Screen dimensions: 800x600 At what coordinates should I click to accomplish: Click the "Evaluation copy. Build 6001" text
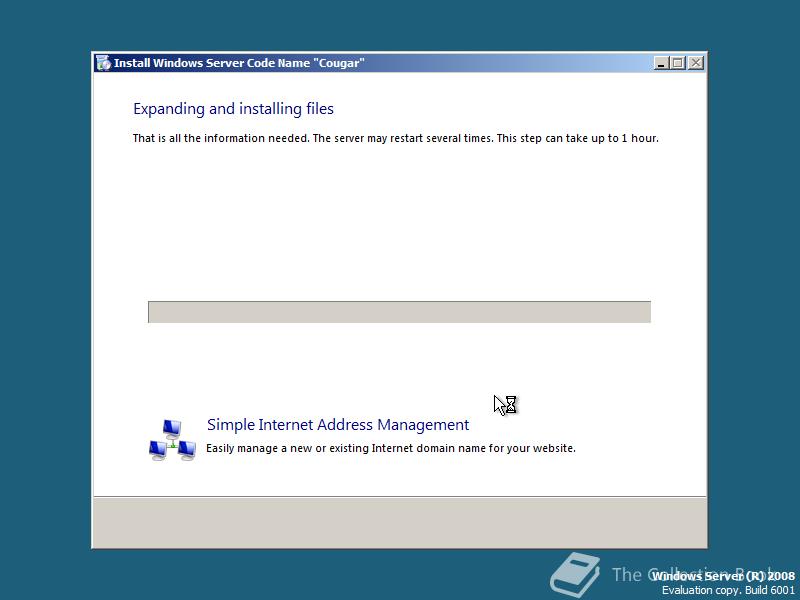[x=728, y=590]
